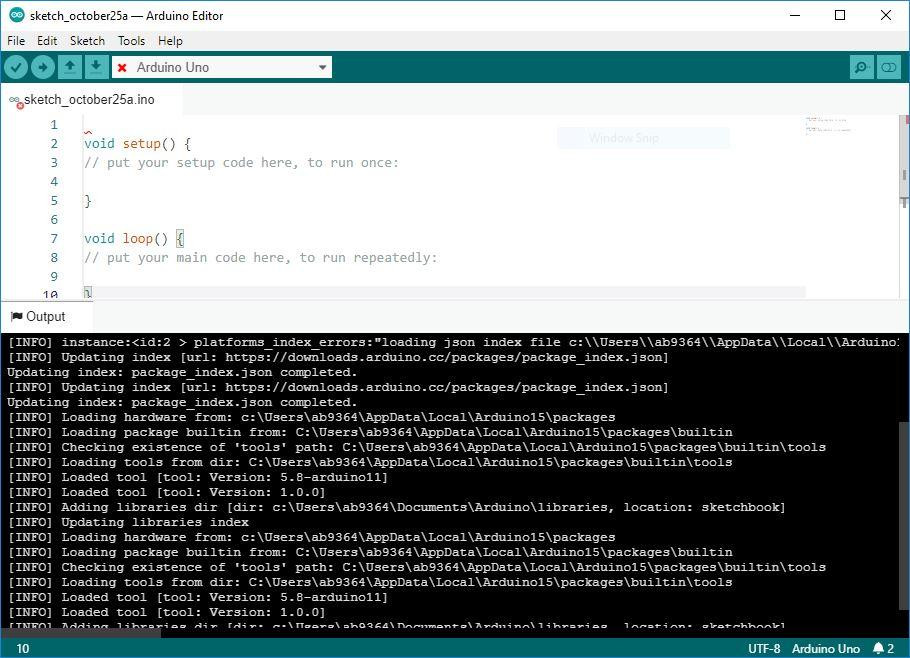This screenshot has width=910, height=658.
Task: Open the Sketch menu
Action: click(x=87, y=41)
